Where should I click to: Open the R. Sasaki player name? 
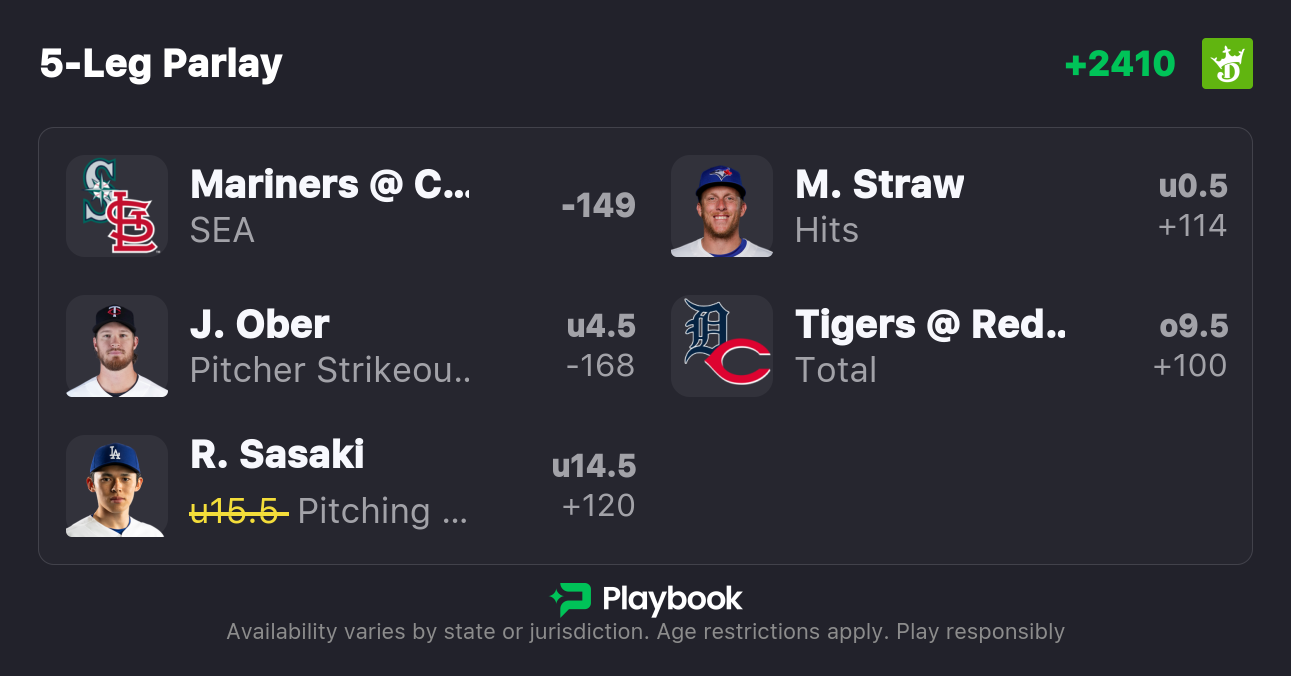pyautogui.click(x=277, y=455)
